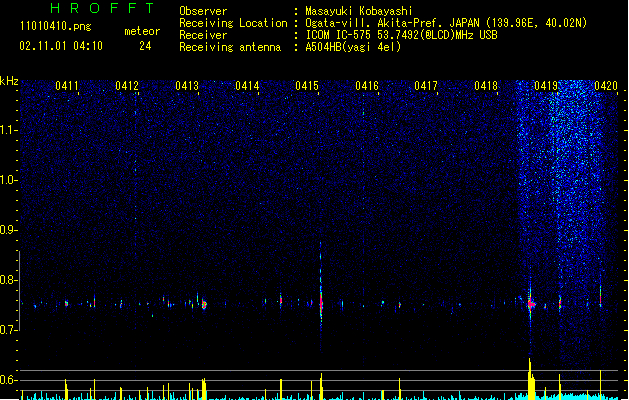
Task: Click the HROFFT title text
Action: coord(102,8)
